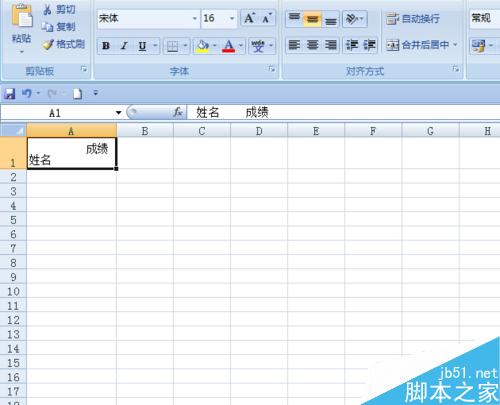
Task: Create new document icon
Action: (77, 94)
